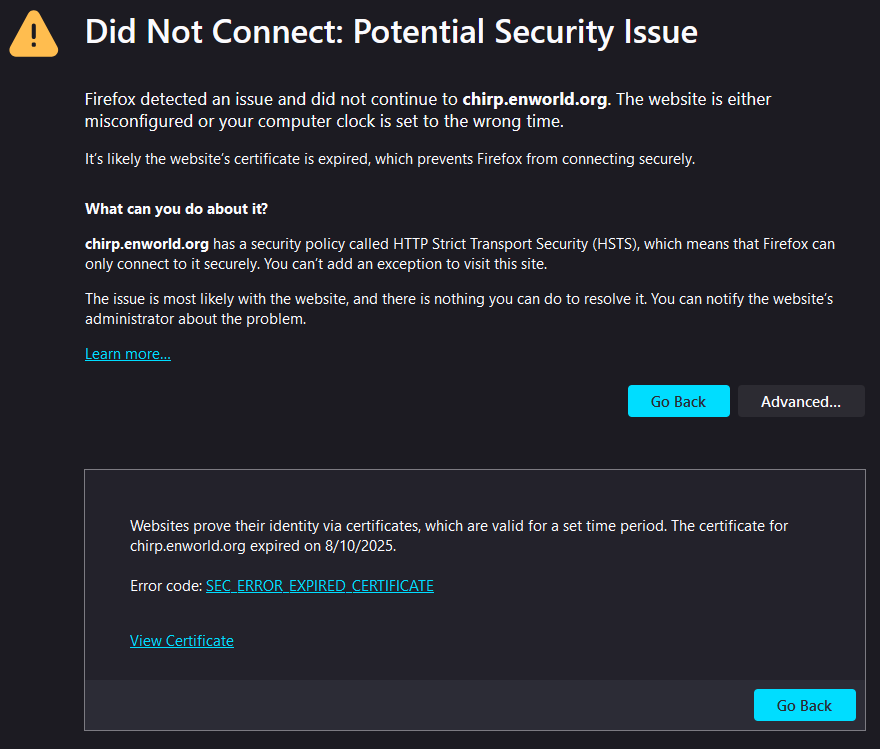This screenshot has width=880, height=749.
Task: Open the Learn more… link
Action: click(x=128, y=354)
